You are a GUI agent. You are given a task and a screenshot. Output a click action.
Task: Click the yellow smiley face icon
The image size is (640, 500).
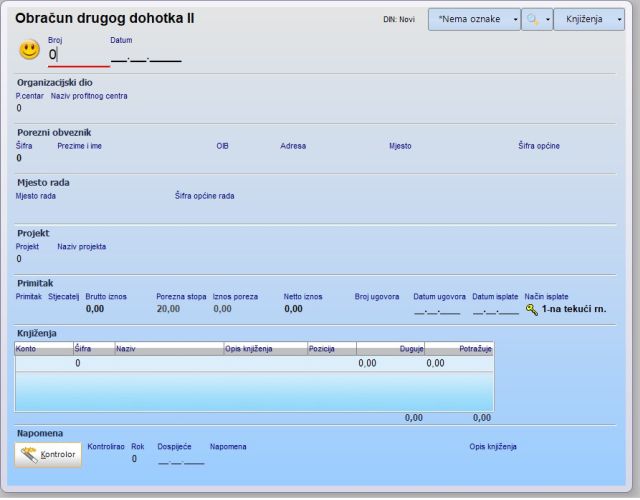[30, 50]
